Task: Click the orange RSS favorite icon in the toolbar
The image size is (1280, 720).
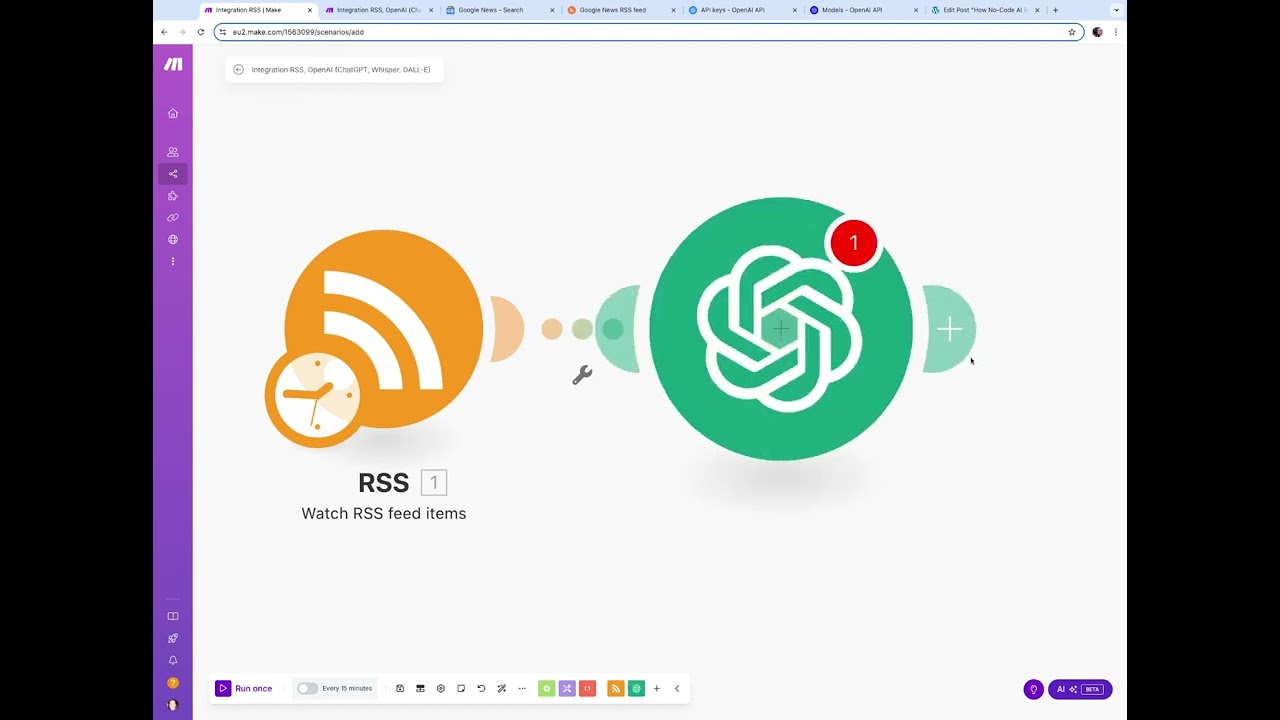Action: (x=616, y=688)
